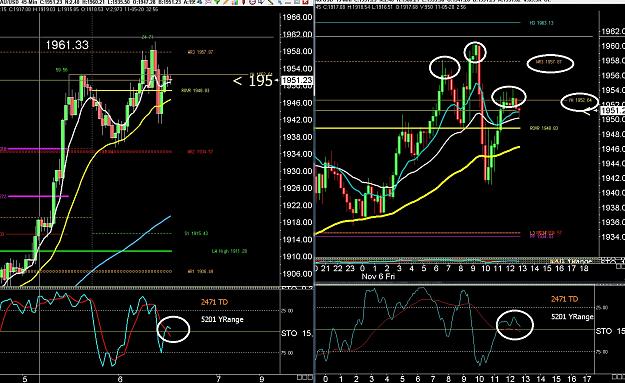Viewport: 625px width, 383px height.
Task: Click the 1960.00 price on right chart axis
Action: (x=613, y=46)
